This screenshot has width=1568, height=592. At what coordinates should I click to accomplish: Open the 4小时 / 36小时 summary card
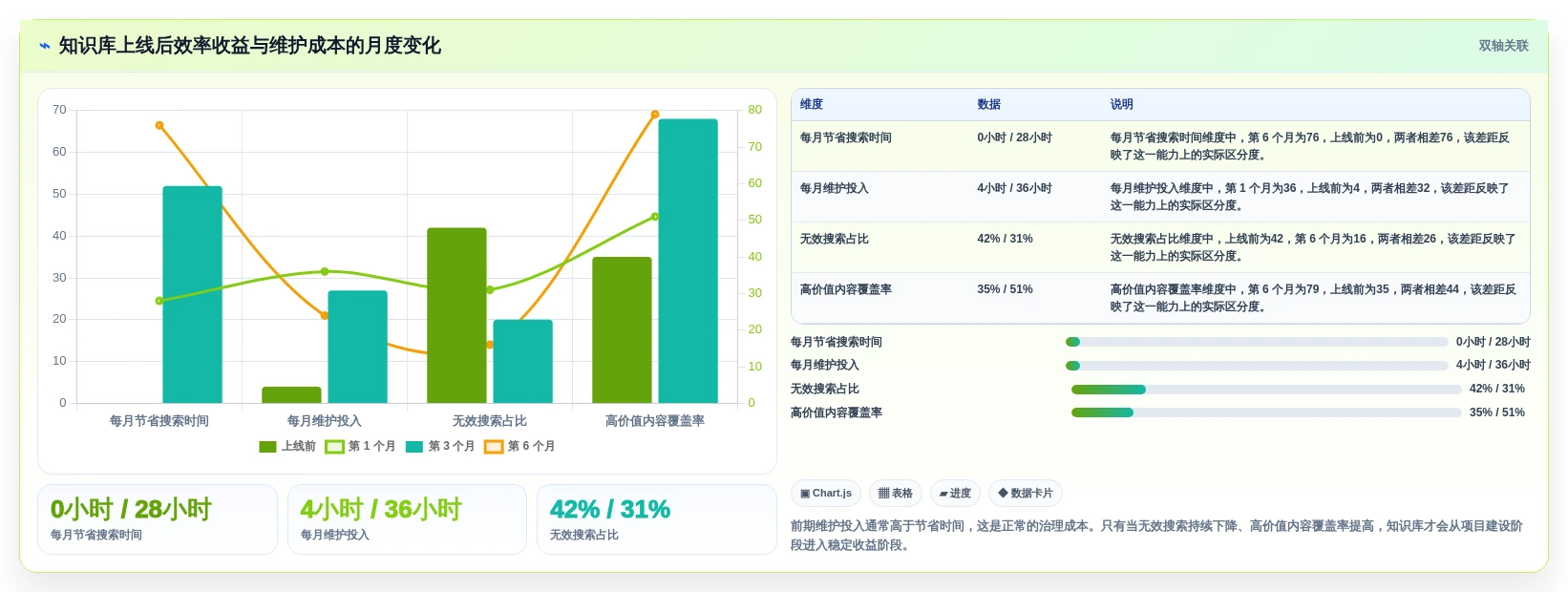tap(407, 519)
